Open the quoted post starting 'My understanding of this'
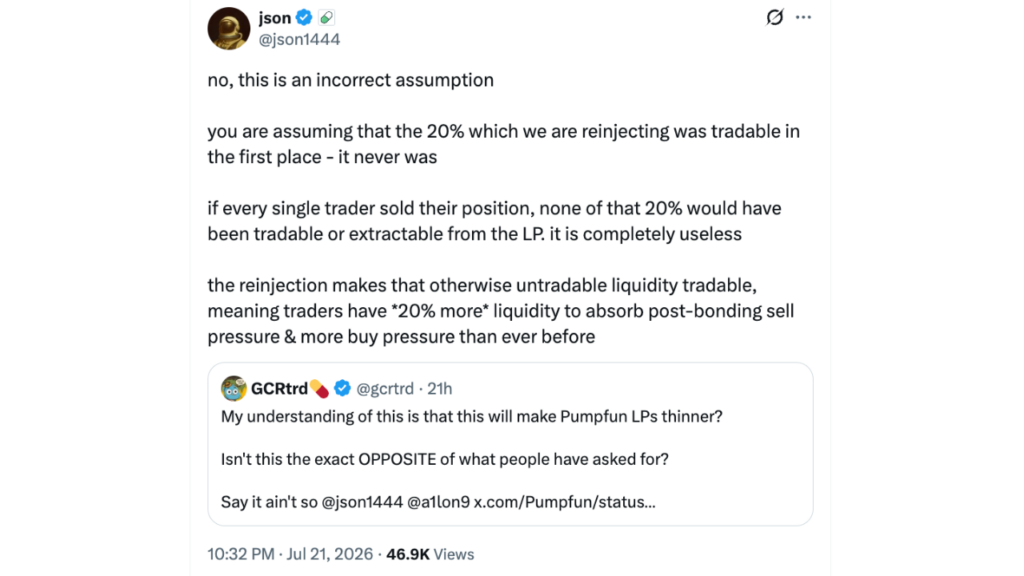This screenshot has height=576, width=1024. coord(510,444)
